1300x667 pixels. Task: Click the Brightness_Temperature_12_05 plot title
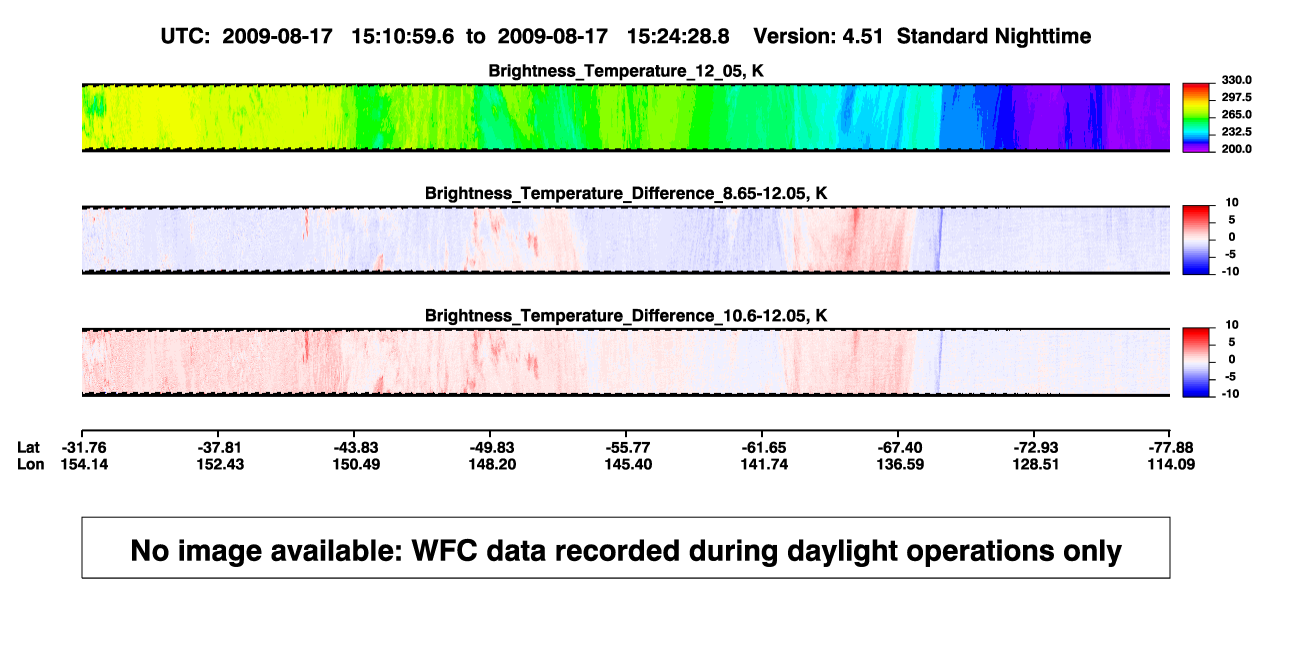[625, 71]
